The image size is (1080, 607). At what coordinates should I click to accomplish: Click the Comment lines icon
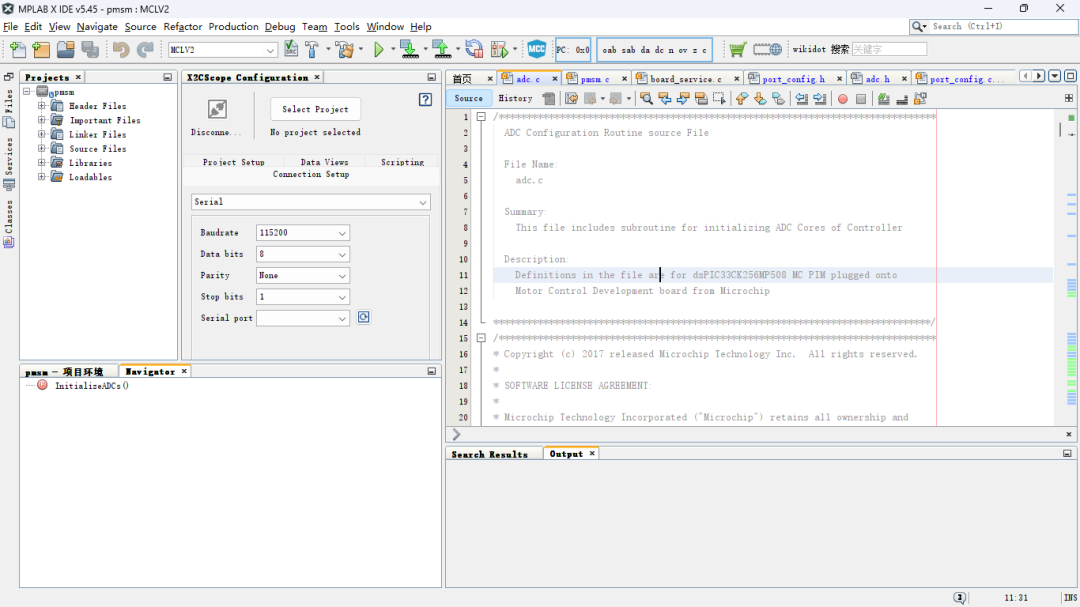pyautogui.click(x=884, y=99)
